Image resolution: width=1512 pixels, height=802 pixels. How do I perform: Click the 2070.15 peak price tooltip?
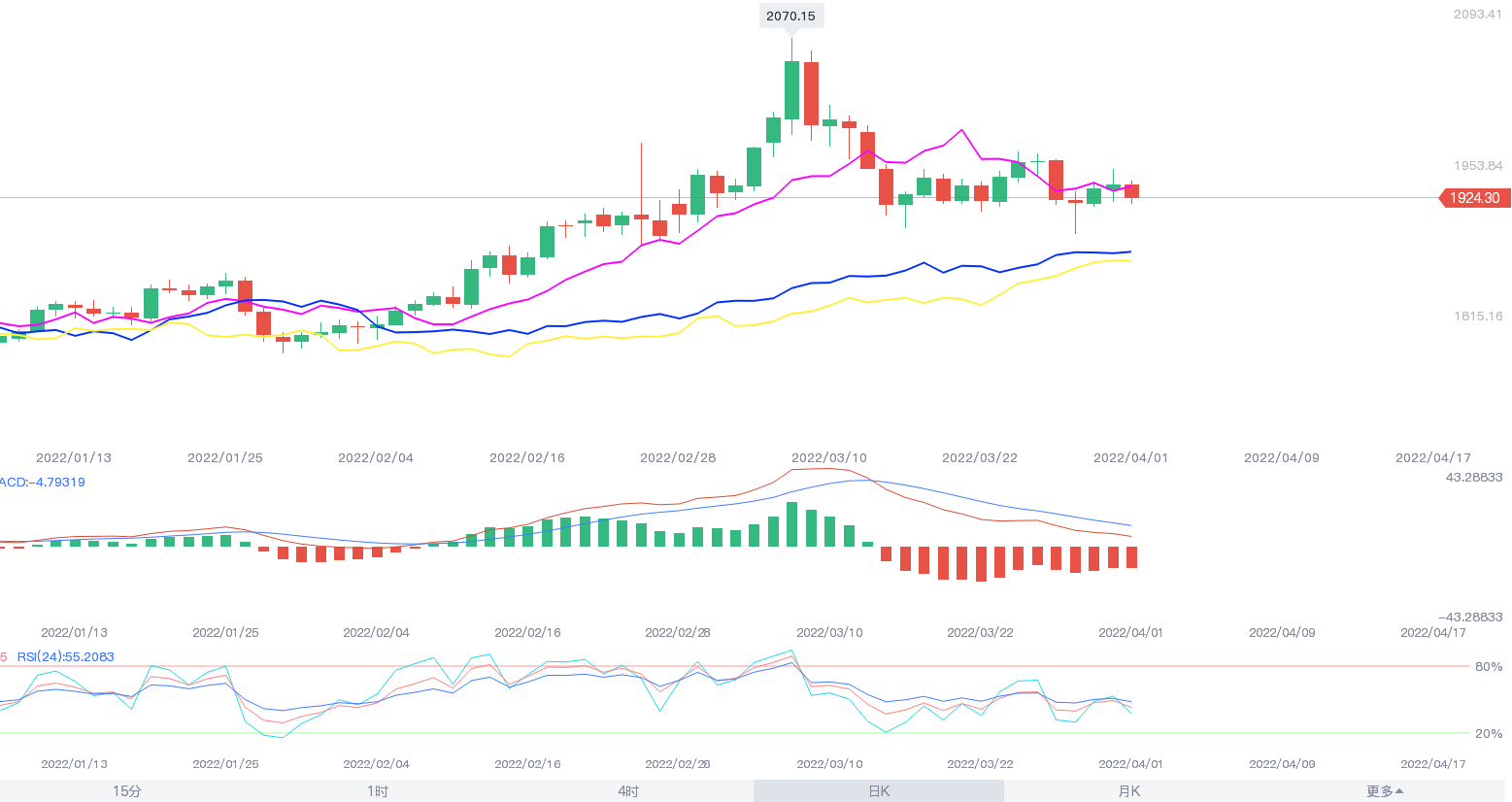(790, 16)
